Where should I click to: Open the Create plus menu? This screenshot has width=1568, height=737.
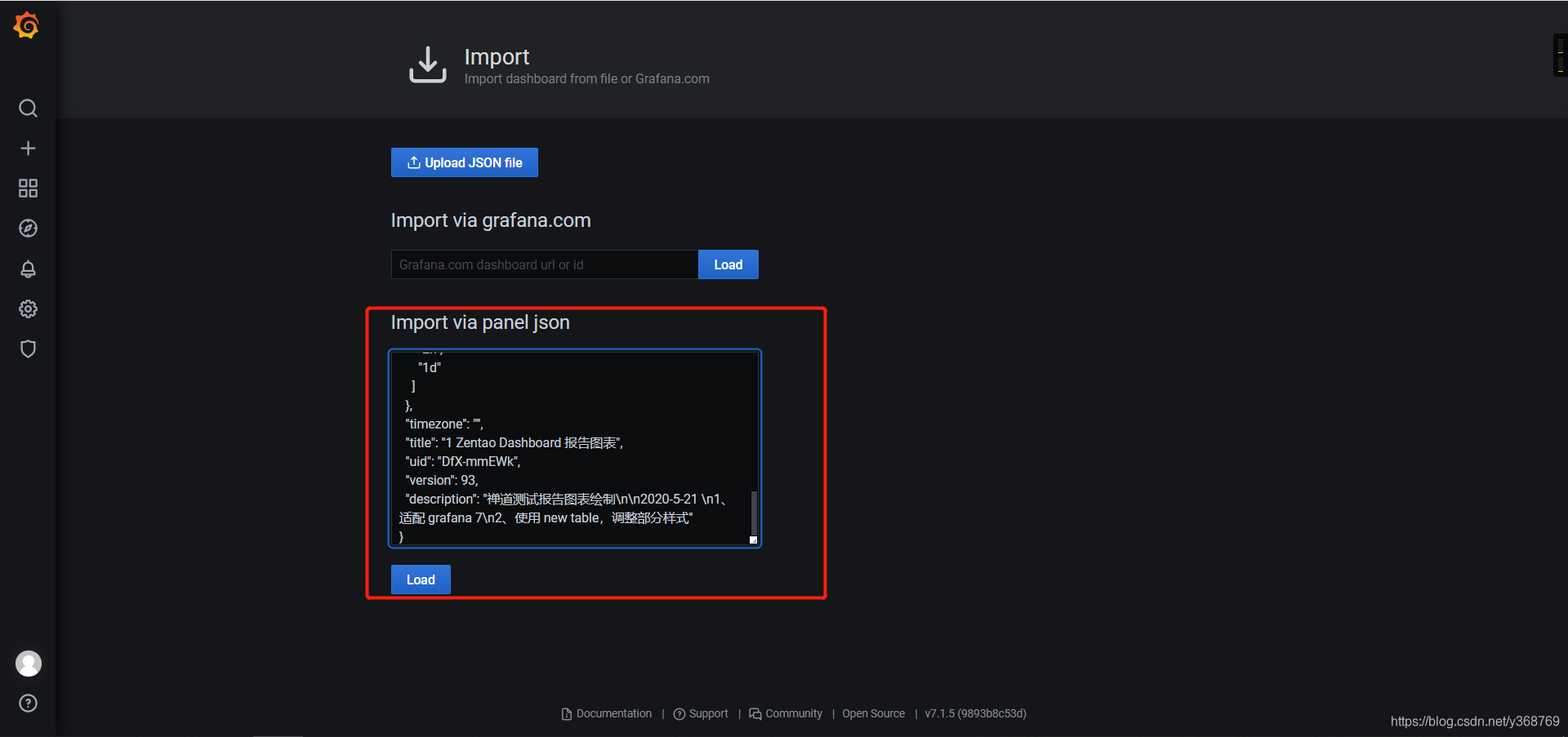28,149
